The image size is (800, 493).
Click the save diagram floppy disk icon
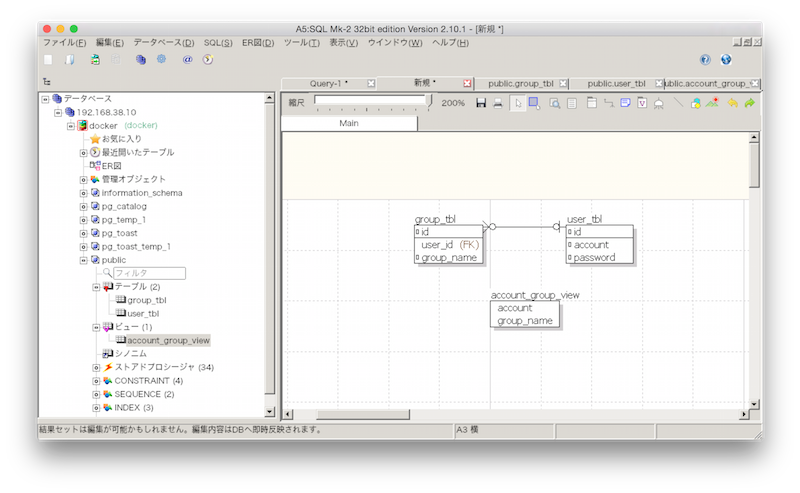tap(481, 103)
